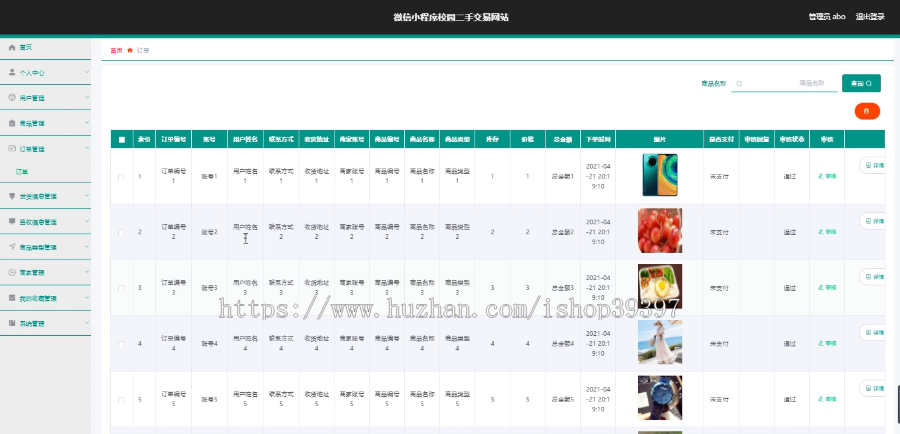This screenshot has width=900, height=434.
Task: Check the checkbox for order row 4
Action: pos(121,344)
